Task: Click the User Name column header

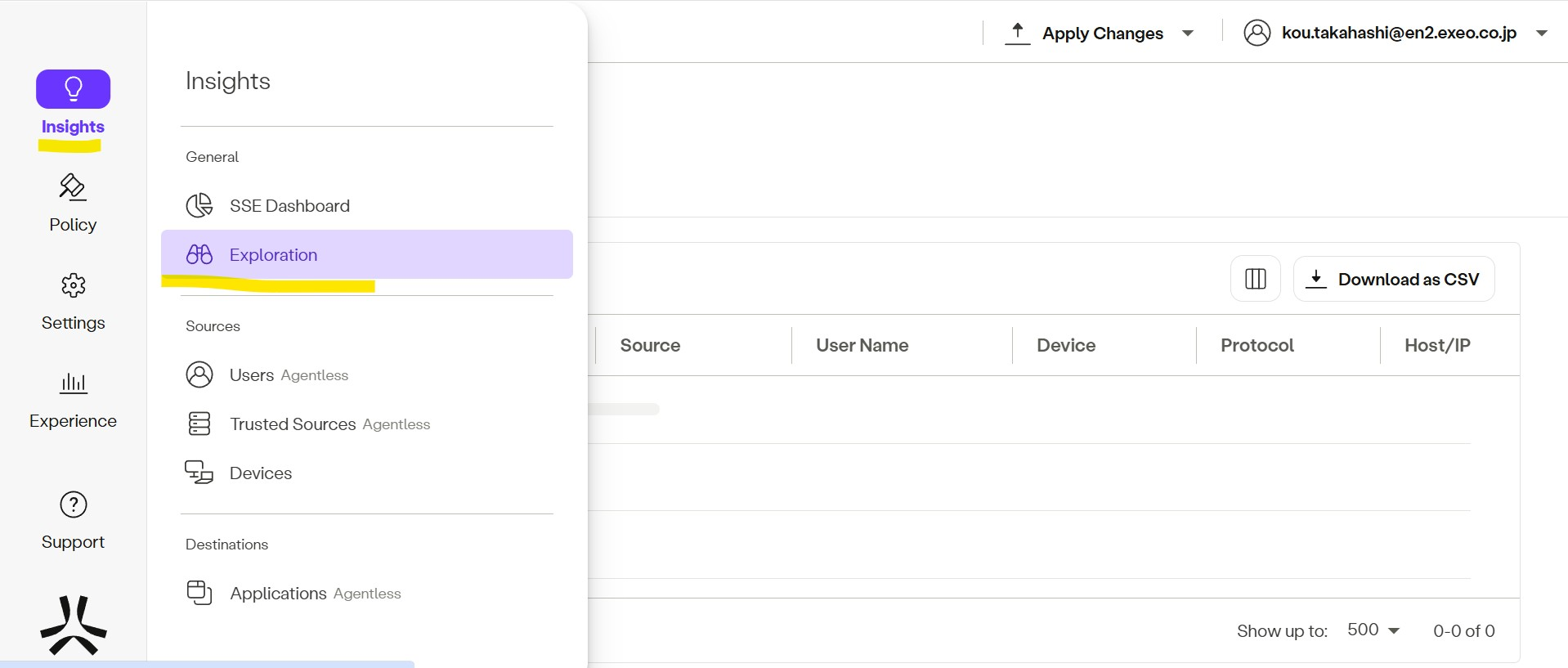Action: point(862,345)
